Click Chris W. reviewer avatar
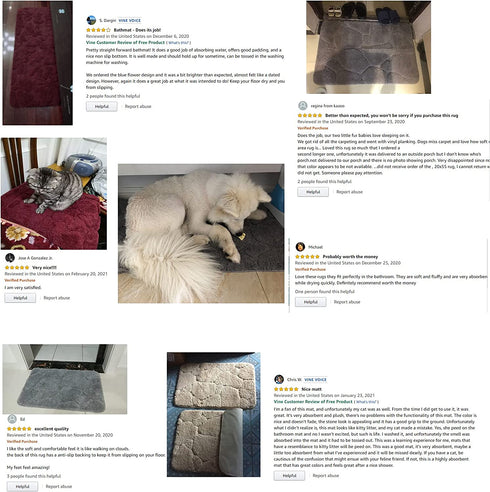The height and width of the screenshot is (492, 490). 279,379
